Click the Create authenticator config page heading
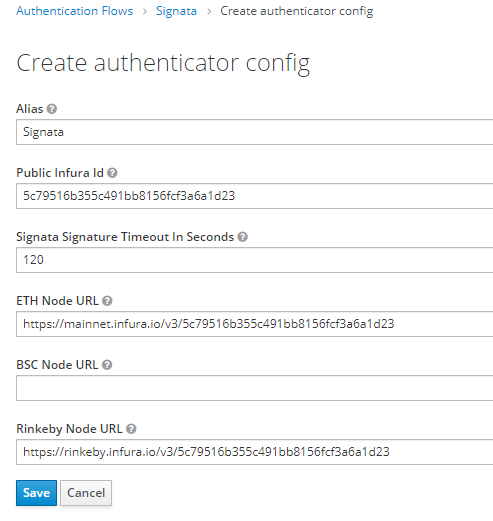 (163, 63)
